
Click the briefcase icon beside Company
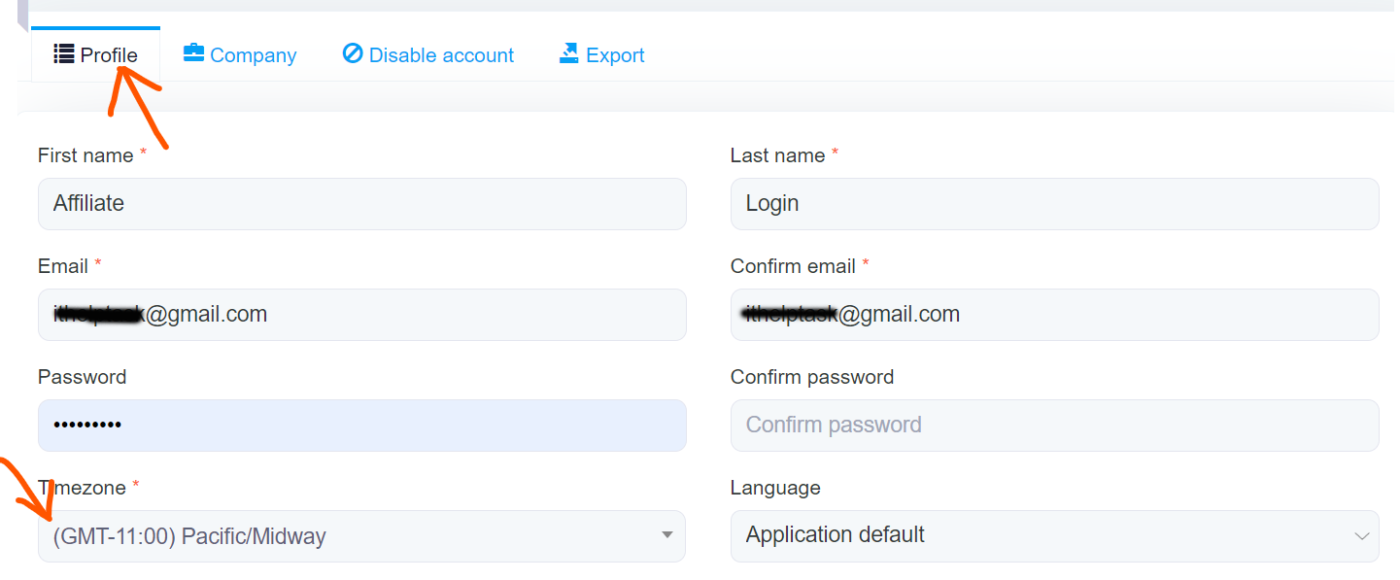(x=193, y=54)
